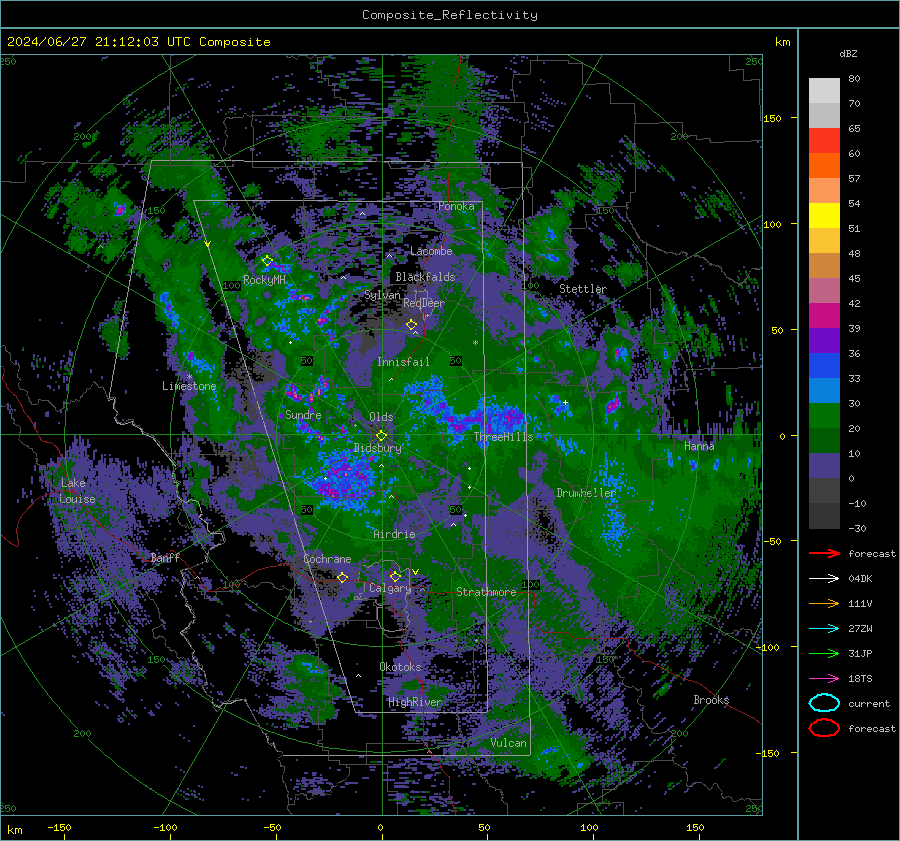The image size is (900, 841).
Task: Click the red swatch in the dBZ scale
Action: pos(824,141)
